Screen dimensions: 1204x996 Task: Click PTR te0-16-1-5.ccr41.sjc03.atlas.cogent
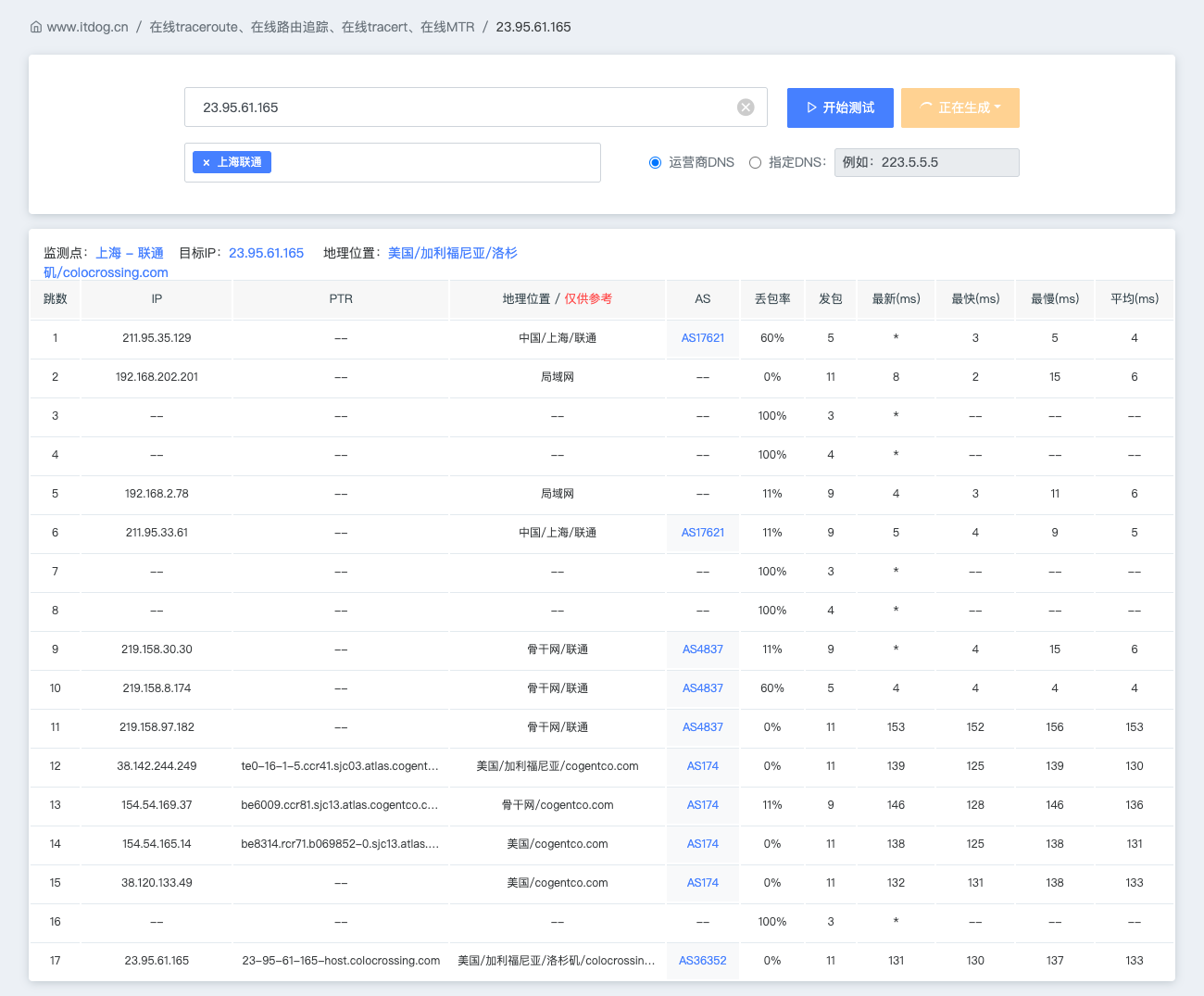(x=340, y=766)
